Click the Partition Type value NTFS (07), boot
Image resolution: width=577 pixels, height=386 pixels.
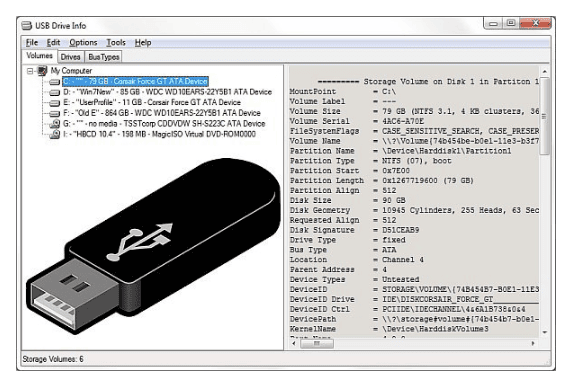coord(417,161)
